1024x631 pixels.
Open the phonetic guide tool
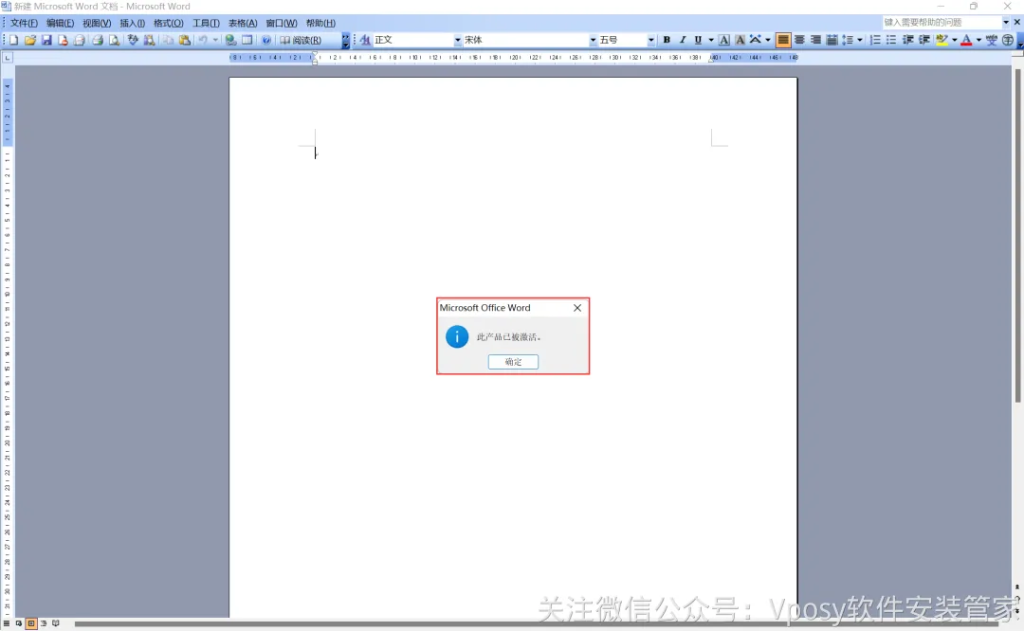click(x=991, y=40)
